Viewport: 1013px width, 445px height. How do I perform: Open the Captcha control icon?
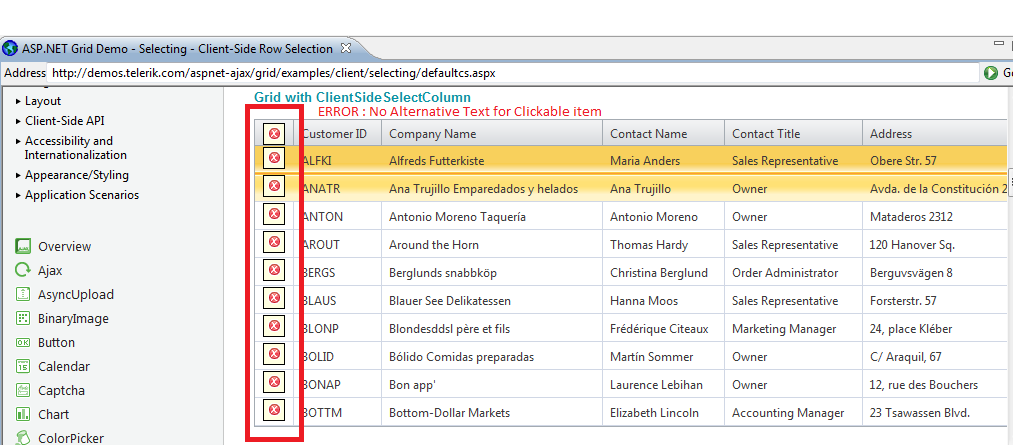23,390
